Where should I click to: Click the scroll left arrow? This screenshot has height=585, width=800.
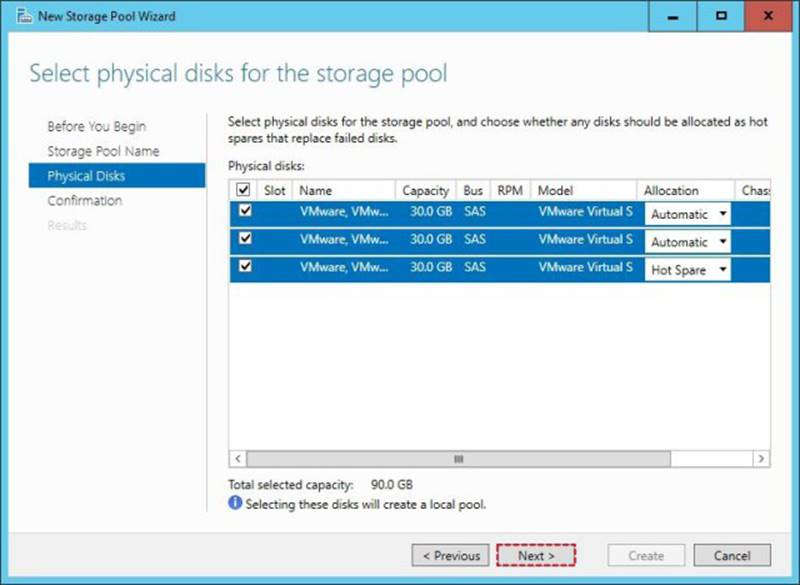[x=238, y=459]
